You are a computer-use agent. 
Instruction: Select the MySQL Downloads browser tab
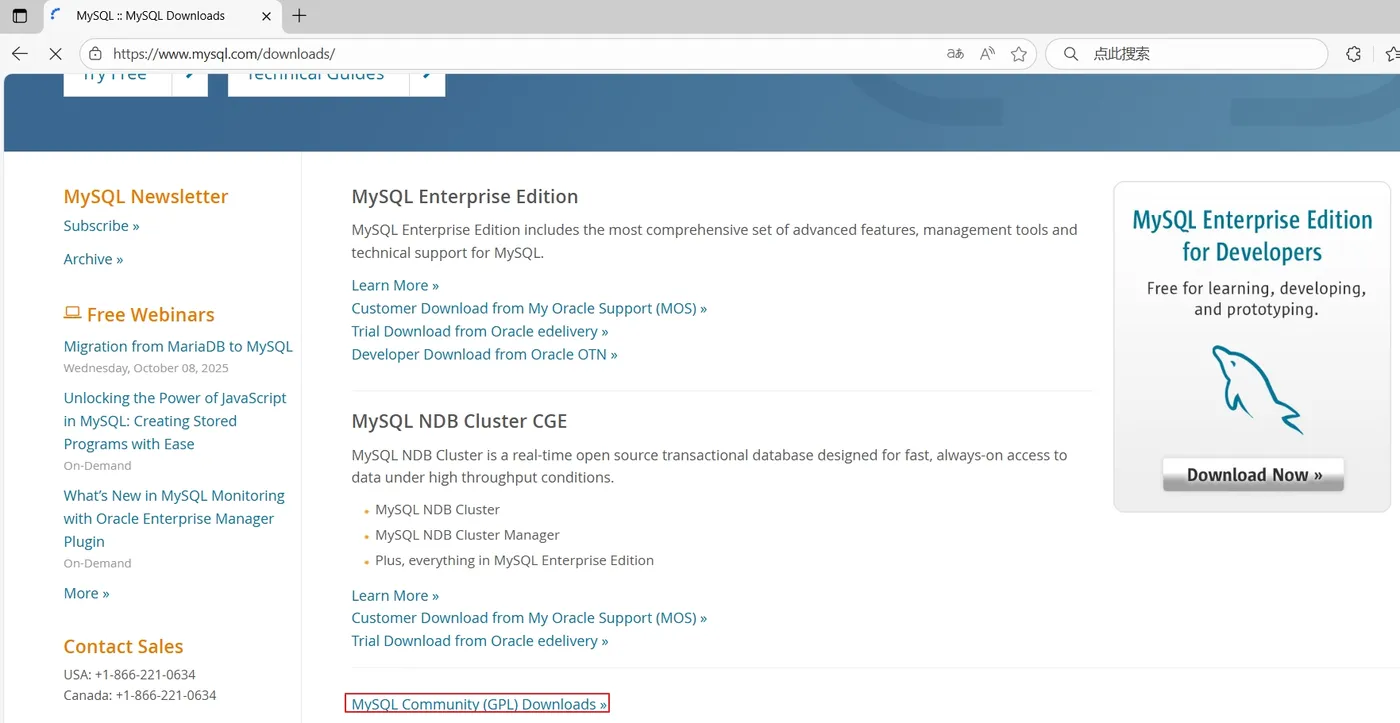pyautogui.click(x=163, y=16)
